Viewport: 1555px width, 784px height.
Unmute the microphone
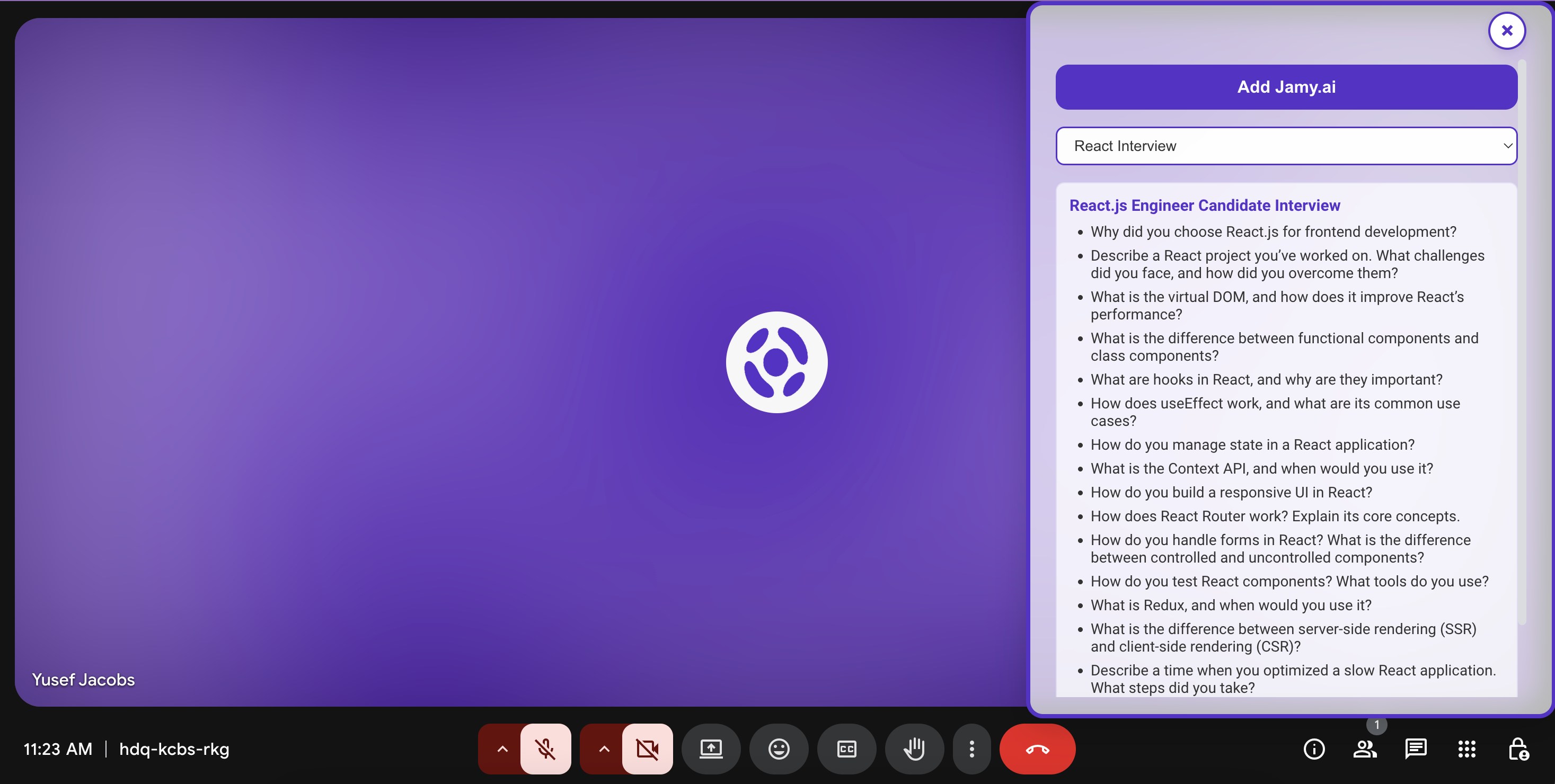point(545,749)
